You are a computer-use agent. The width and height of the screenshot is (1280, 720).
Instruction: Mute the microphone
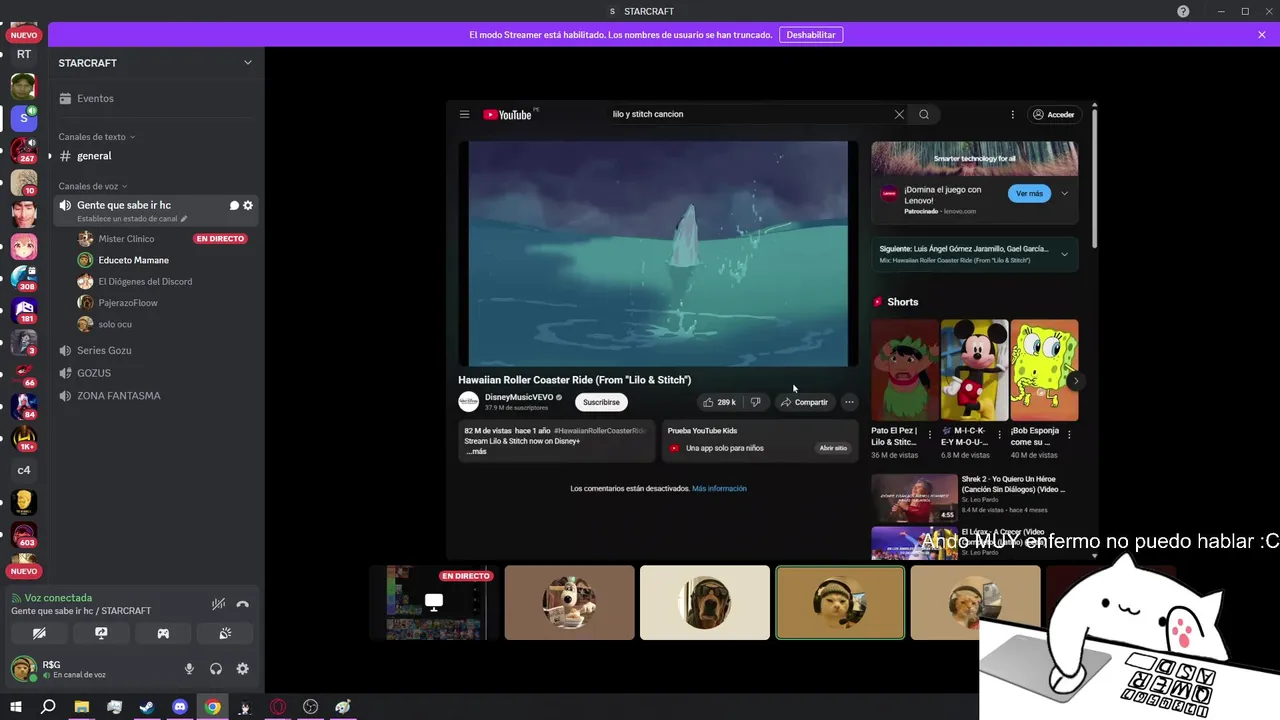(x=189, y=669)
